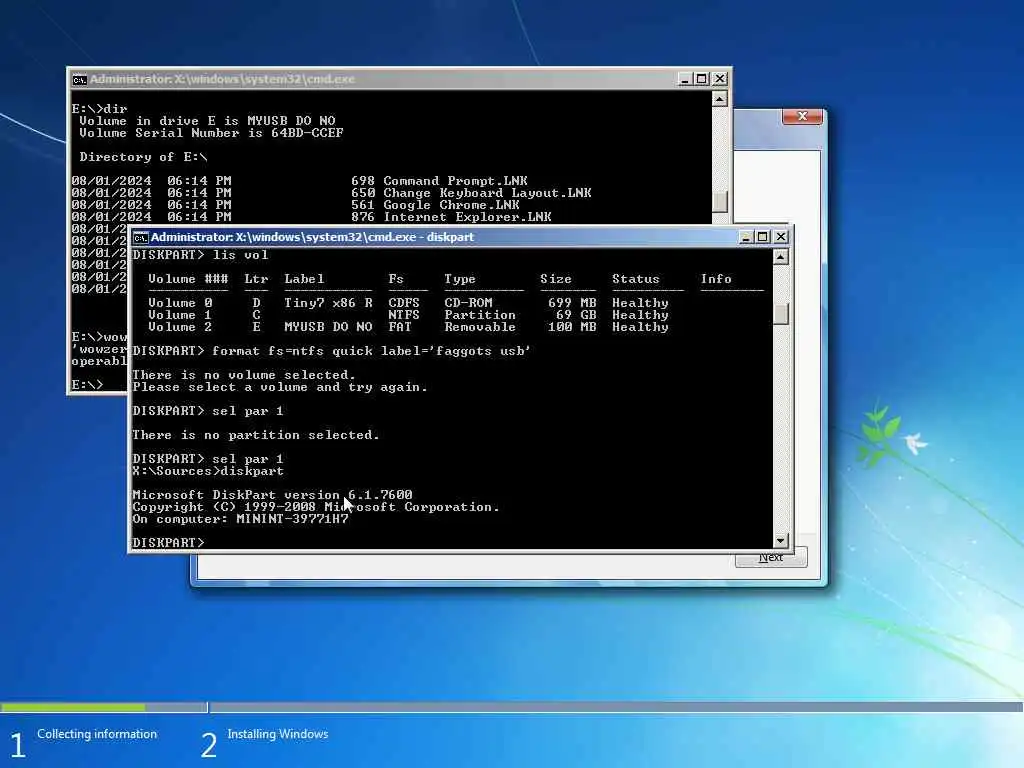Click the 'Volume 2' row in diskpart

point(408,327)
